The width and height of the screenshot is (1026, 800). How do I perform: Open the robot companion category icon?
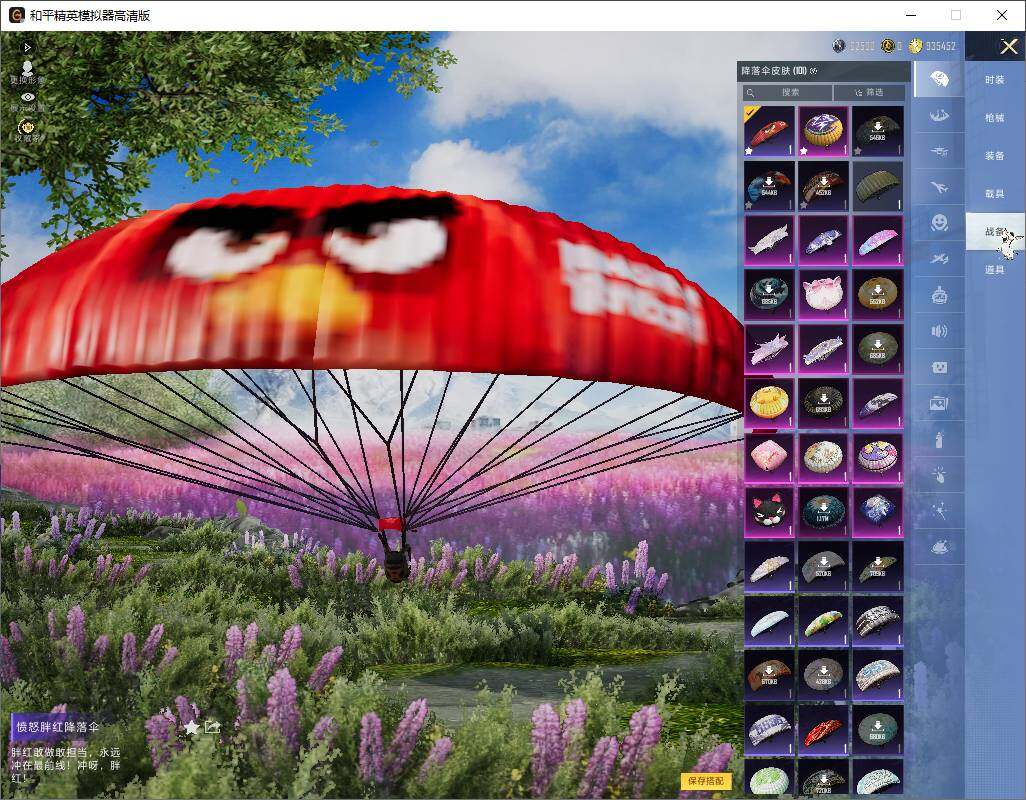coord(939,295)
